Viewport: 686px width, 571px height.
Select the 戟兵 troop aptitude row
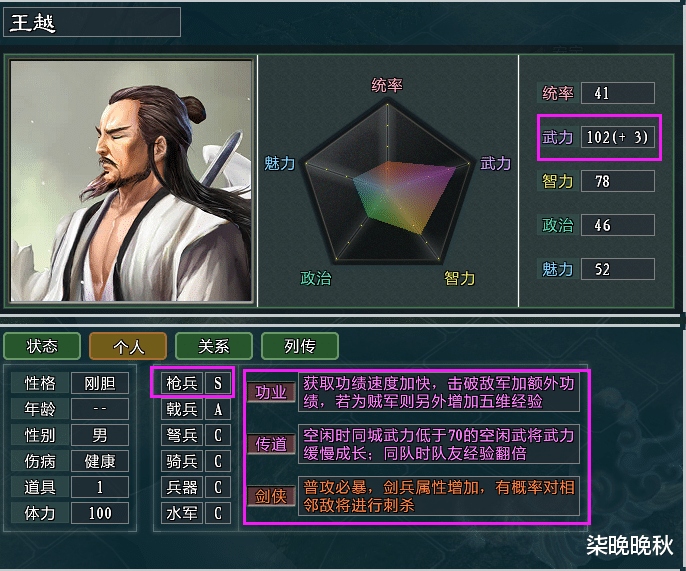point(196,410)
